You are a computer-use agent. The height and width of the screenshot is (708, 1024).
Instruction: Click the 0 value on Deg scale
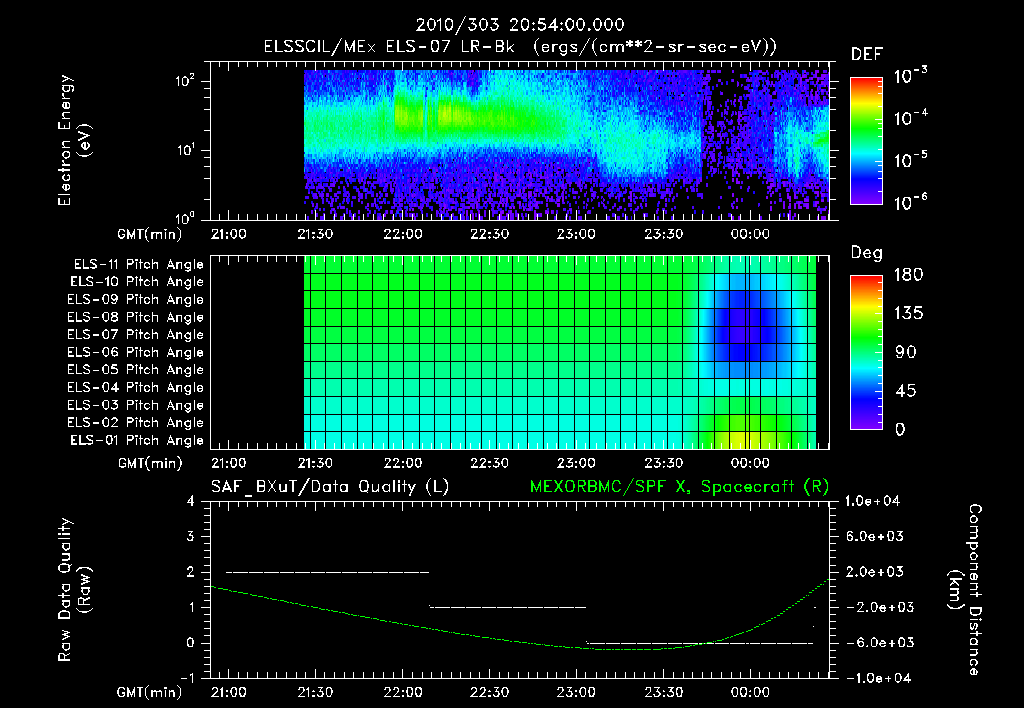tap(900, 430)
